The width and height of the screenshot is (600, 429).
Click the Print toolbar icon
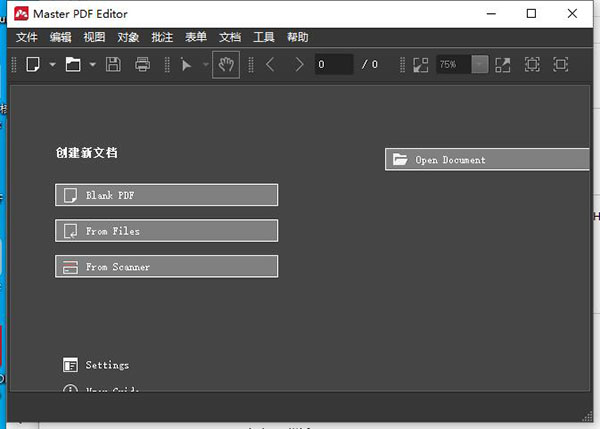[142, 64]
